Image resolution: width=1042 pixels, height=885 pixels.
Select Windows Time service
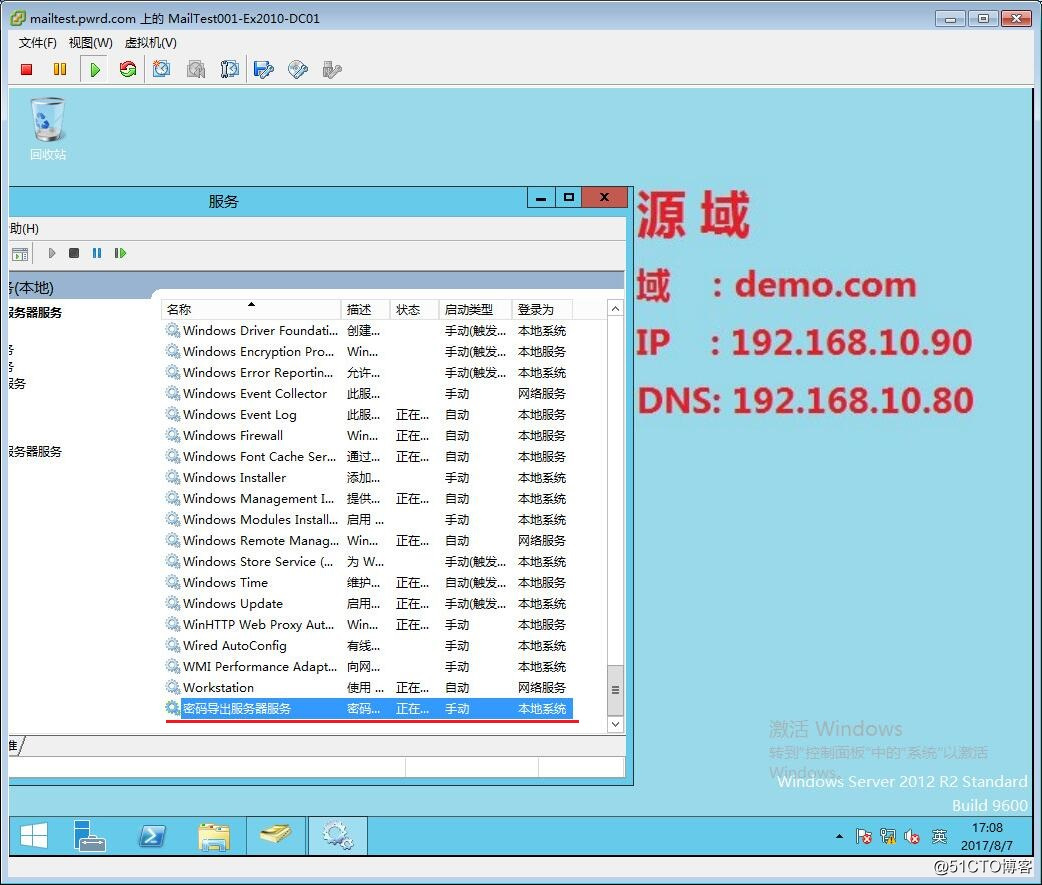(367, 583)
